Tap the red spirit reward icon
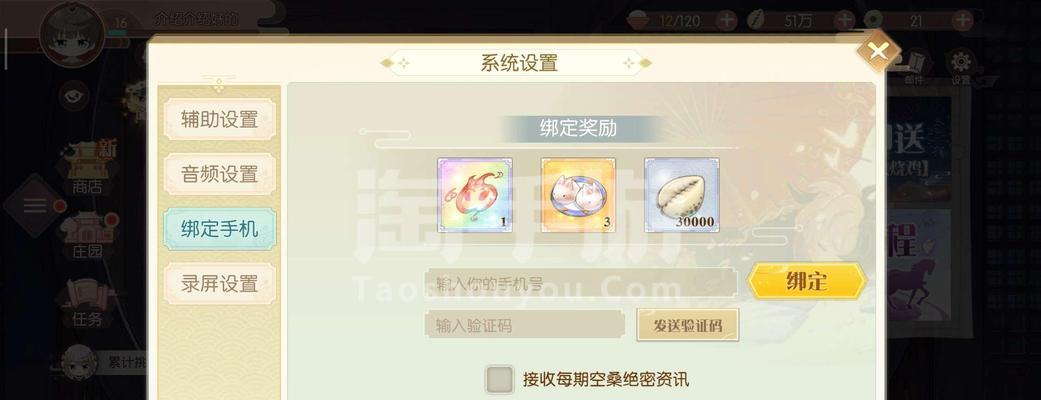 point(475,195)
